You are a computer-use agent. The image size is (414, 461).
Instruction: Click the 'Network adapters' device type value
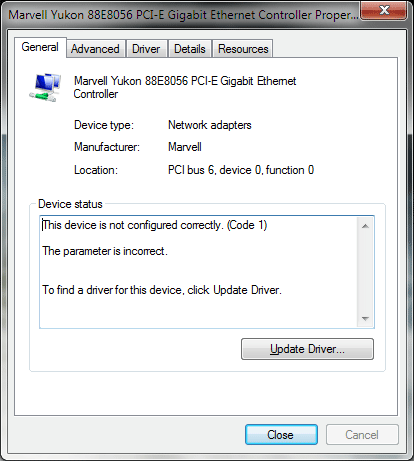click(x=210, y=125)
